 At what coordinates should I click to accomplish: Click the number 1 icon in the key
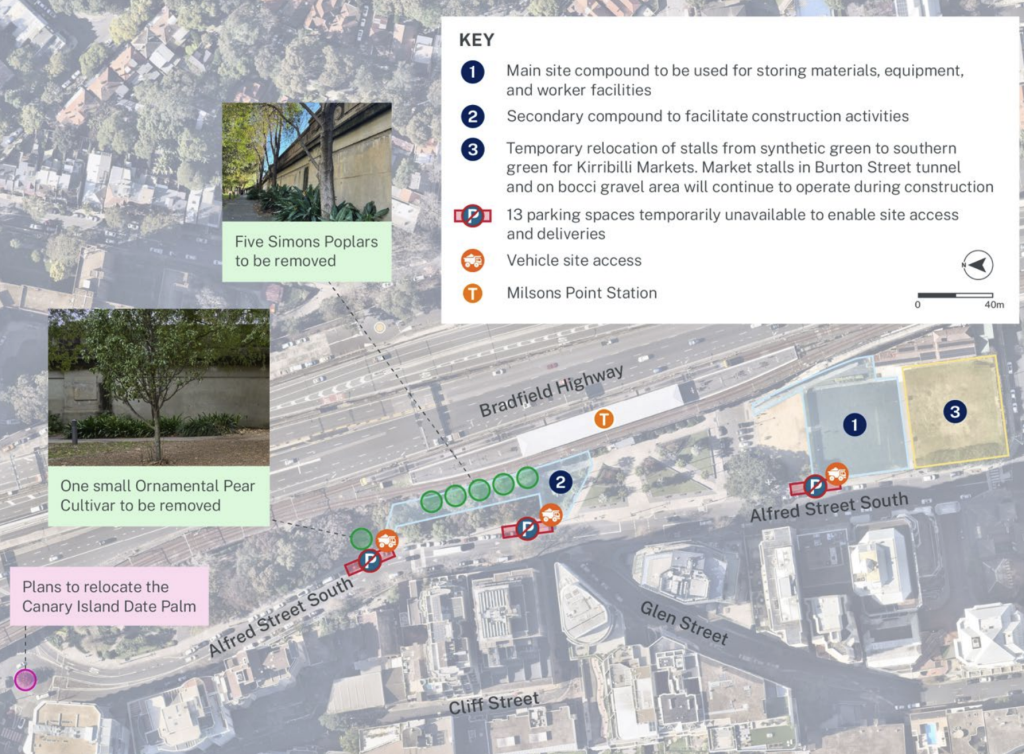(472, 72)
